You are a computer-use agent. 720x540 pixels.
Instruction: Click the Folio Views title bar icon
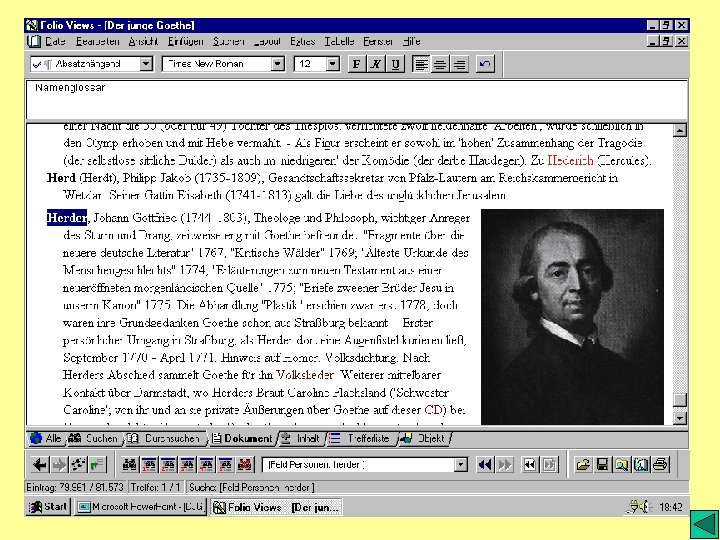pos(31,25)
